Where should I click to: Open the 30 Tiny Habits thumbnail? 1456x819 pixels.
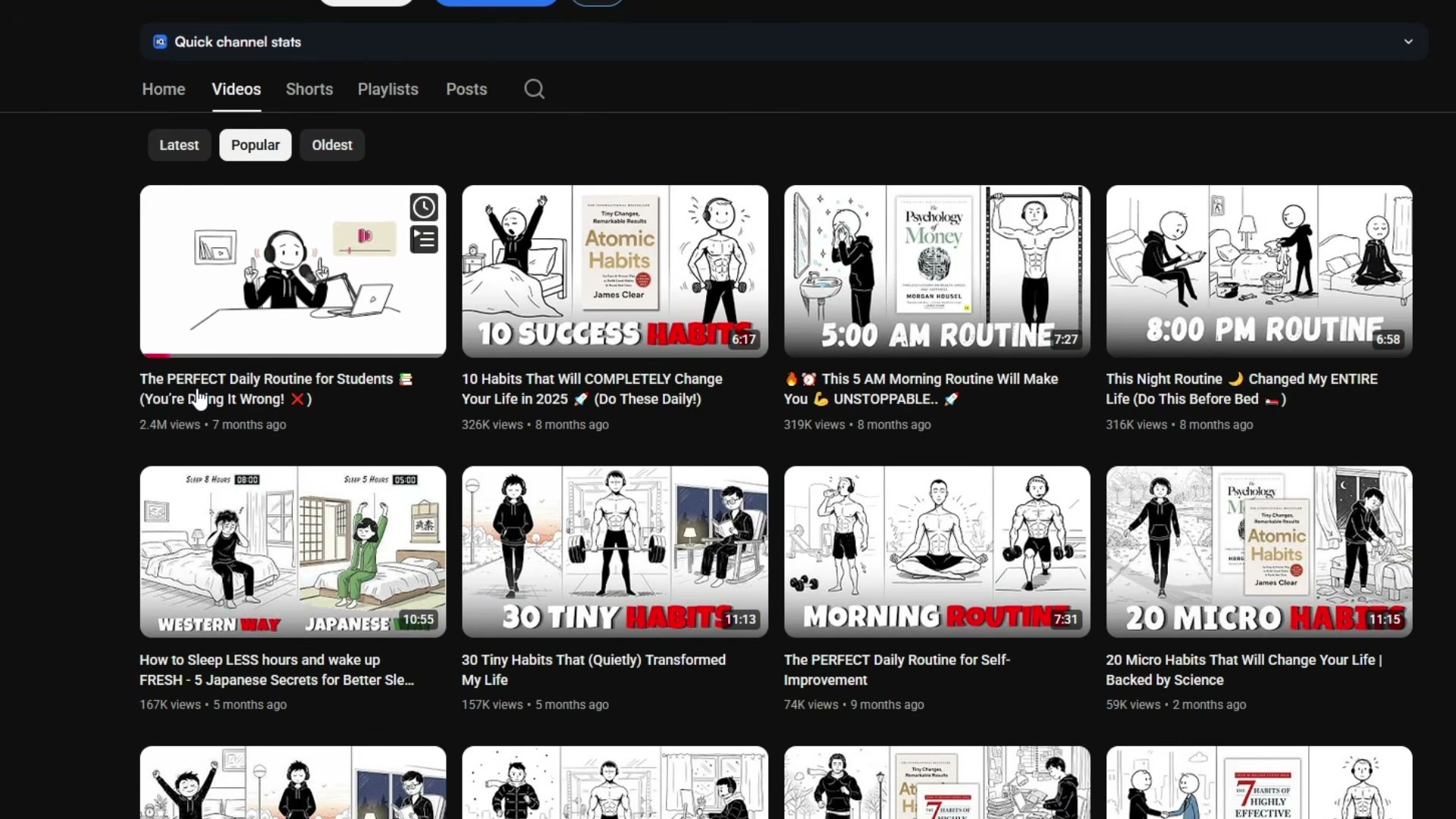615,551
